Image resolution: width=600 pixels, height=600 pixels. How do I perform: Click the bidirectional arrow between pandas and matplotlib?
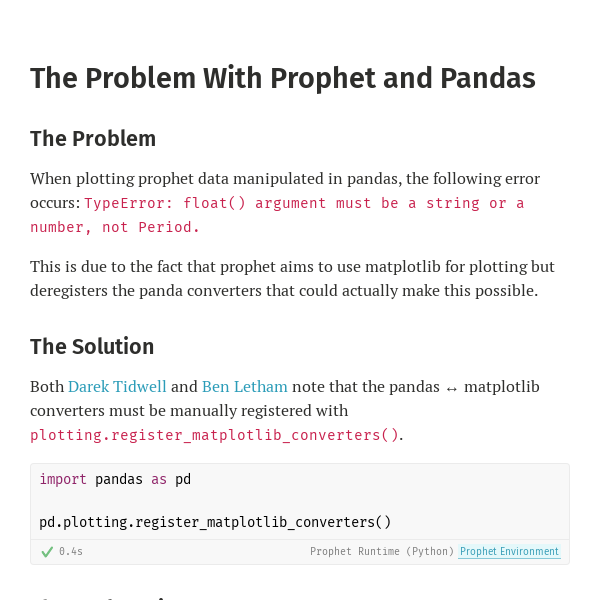452,389
